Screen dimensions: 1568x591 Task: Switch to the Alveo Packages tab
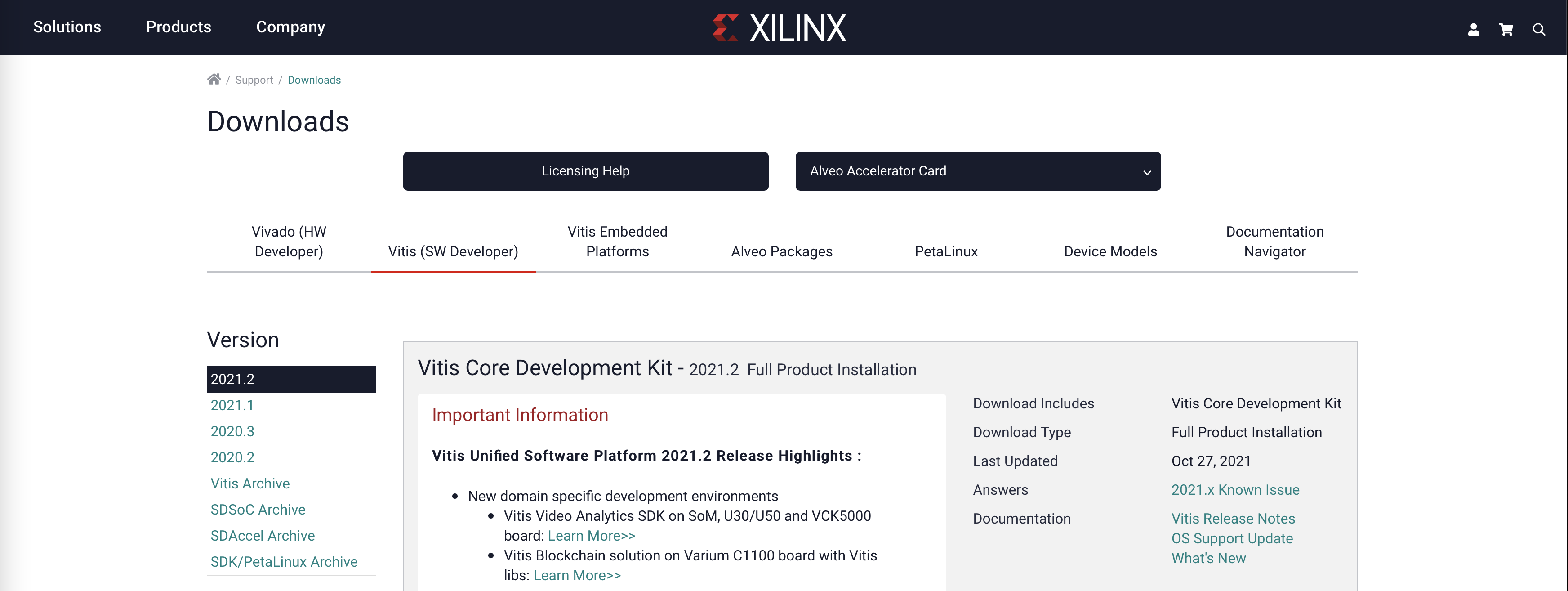pos(782,251)
